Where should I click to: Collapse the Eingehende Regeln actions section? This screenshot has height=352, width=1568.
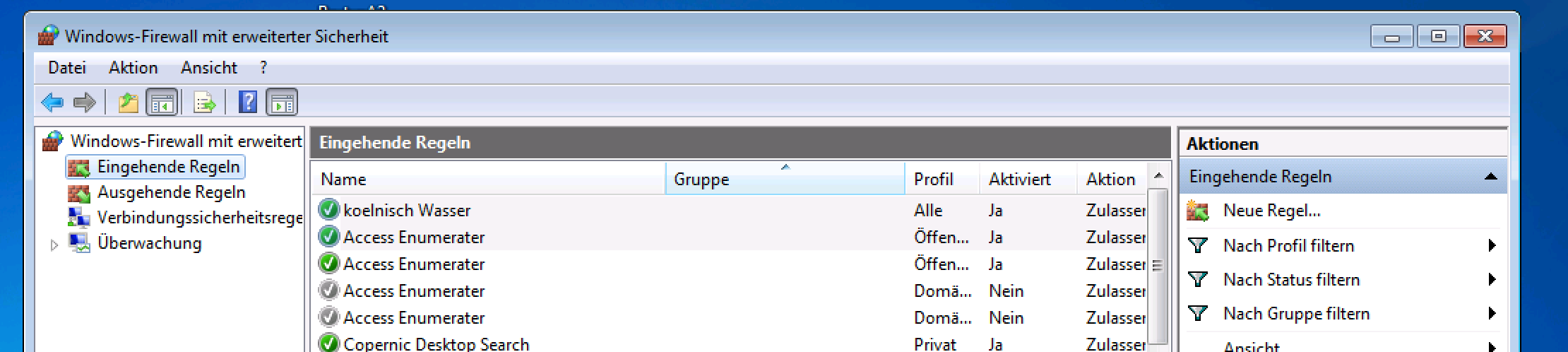coord(1490,177)
